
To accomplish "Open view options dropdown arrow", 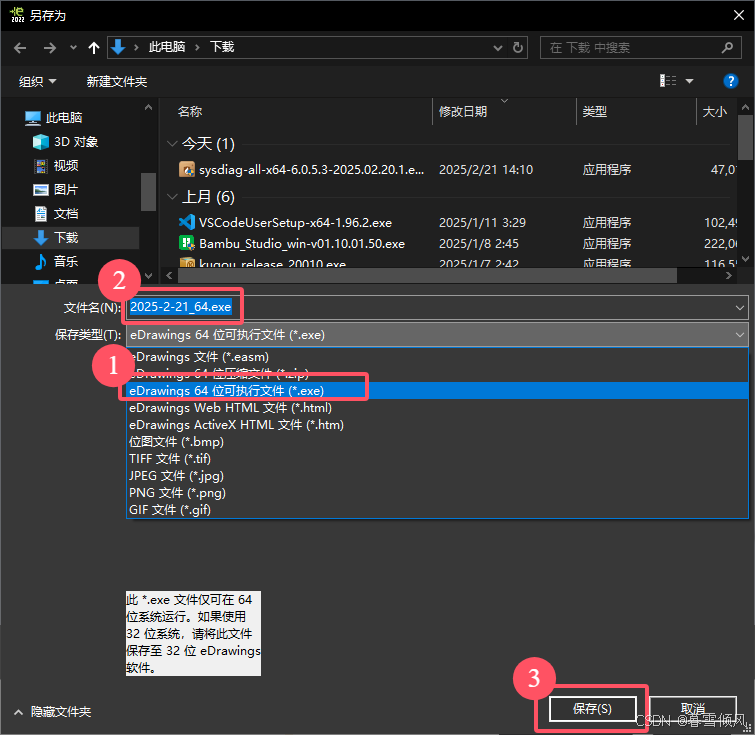I will 690,81.
